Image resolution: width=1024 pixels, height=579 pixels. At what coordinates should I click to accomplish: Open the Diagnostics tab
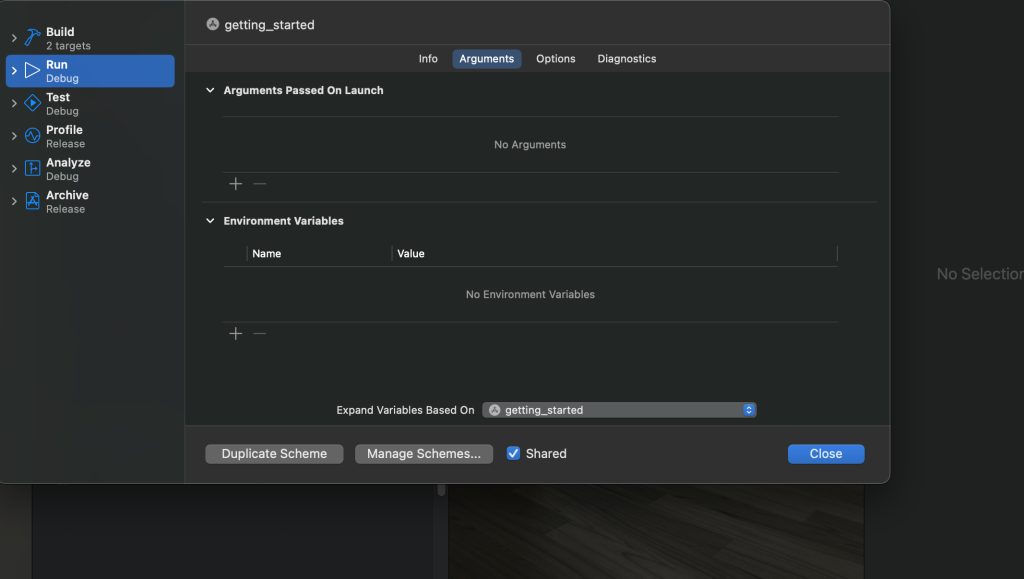coord(627,59)
